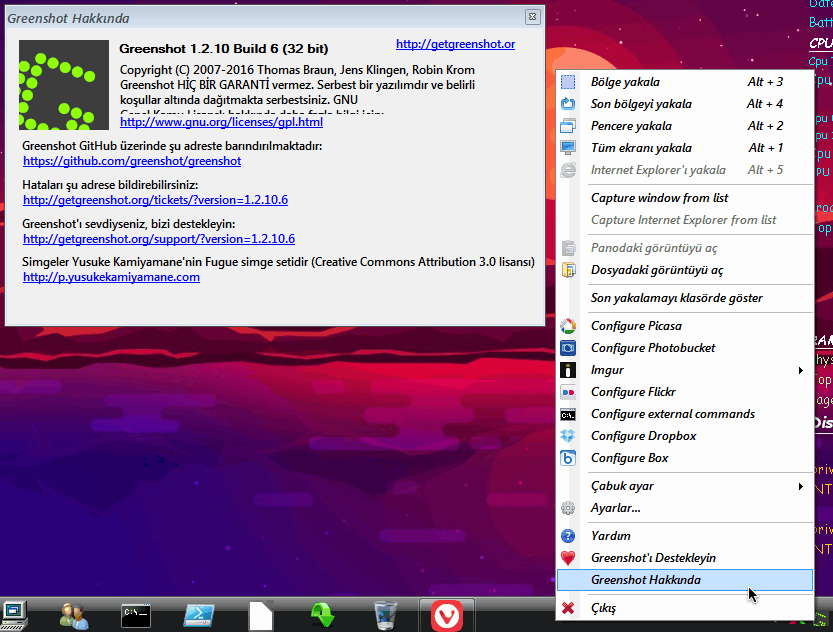This screenshot has width=833, height=632.
Task: Open the p.yusukekamiyamane.com link
Action: (111, 277)
